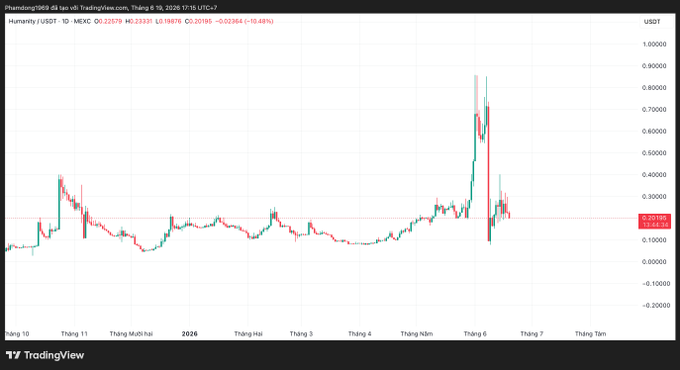Click the 0.10000 price axis label
The height and width of the screenshot is (370, 680).
654,240
